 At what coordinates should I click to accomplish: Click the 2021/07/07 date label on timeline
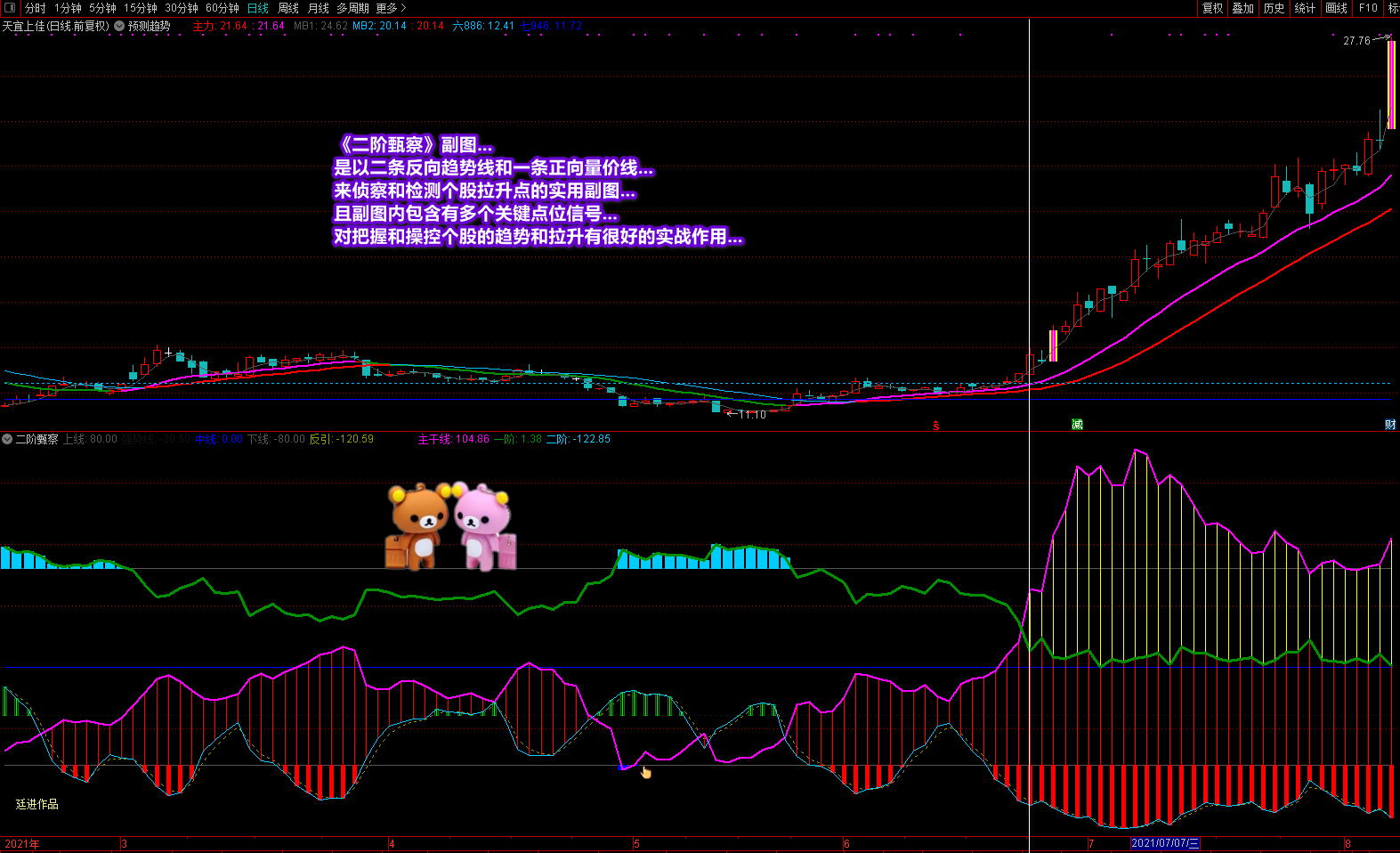1165,843
